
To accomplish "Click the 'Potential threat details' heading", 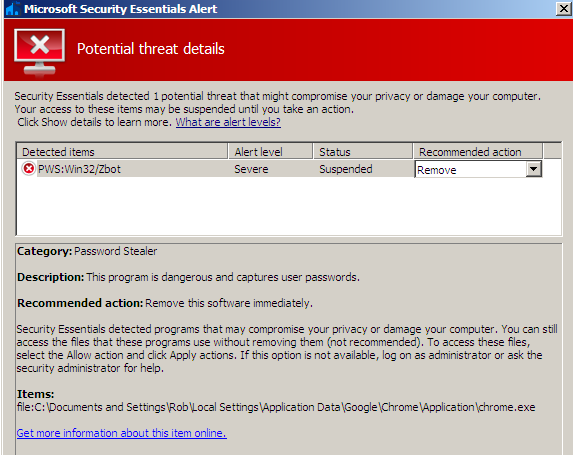I will [x=151, y=49].
